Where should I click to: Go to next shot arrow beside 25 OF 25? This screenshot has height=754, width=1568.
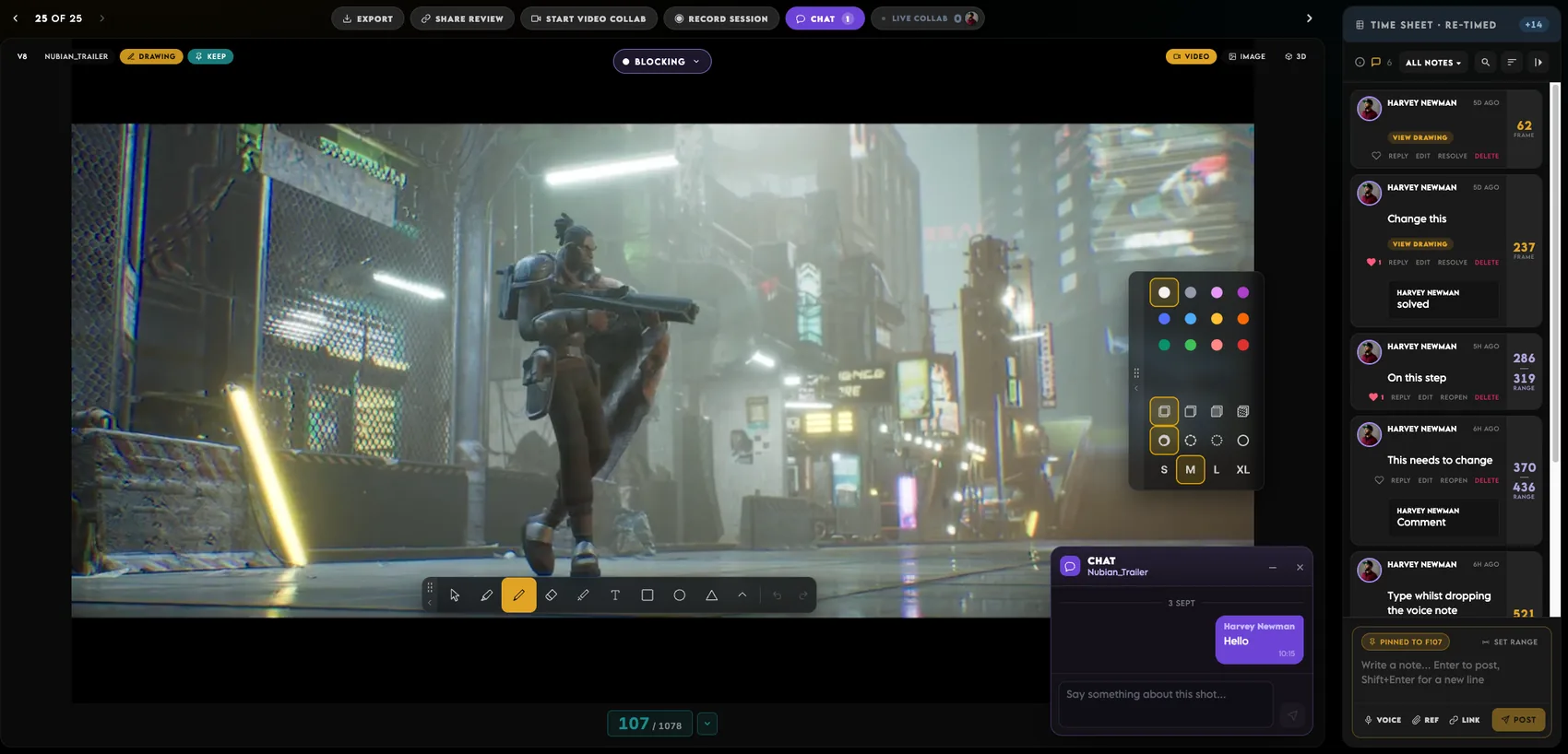coord(101,18)
